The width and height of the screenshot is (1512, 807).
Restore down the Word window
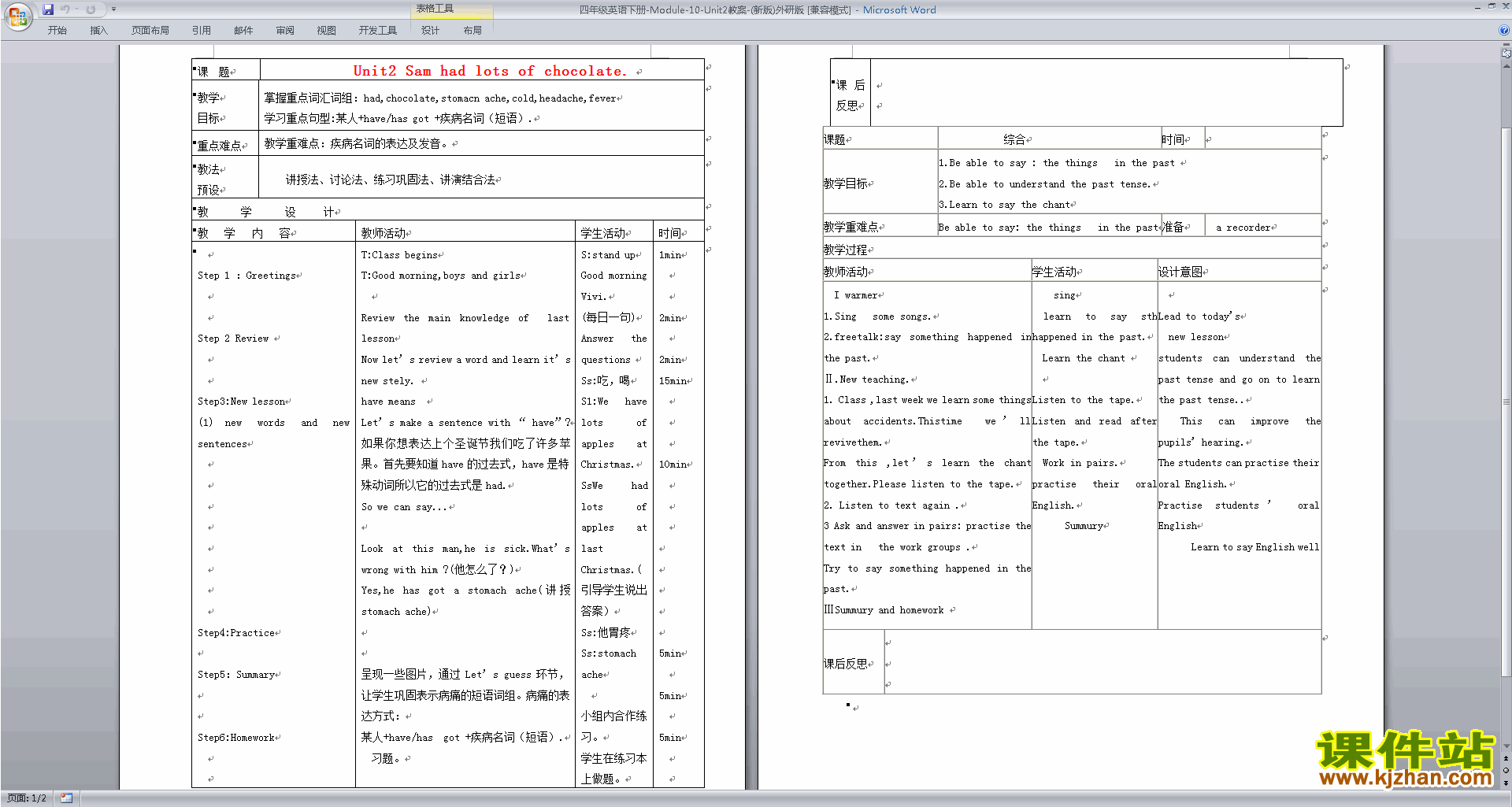pos(1492,7)
